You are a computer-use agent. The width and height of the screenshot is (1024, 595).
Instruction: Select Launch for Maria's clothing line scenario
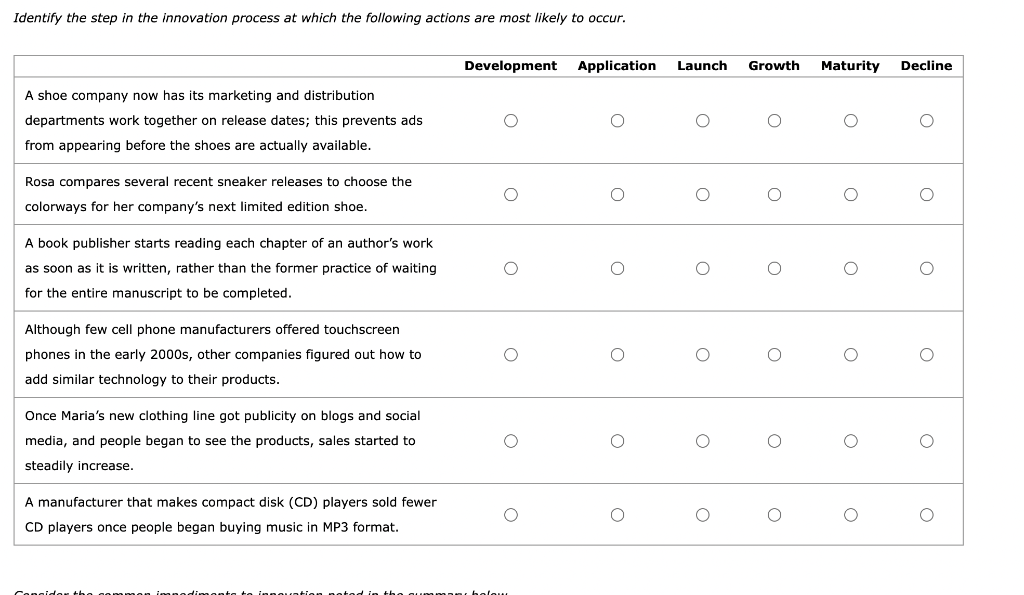point(702,440)
